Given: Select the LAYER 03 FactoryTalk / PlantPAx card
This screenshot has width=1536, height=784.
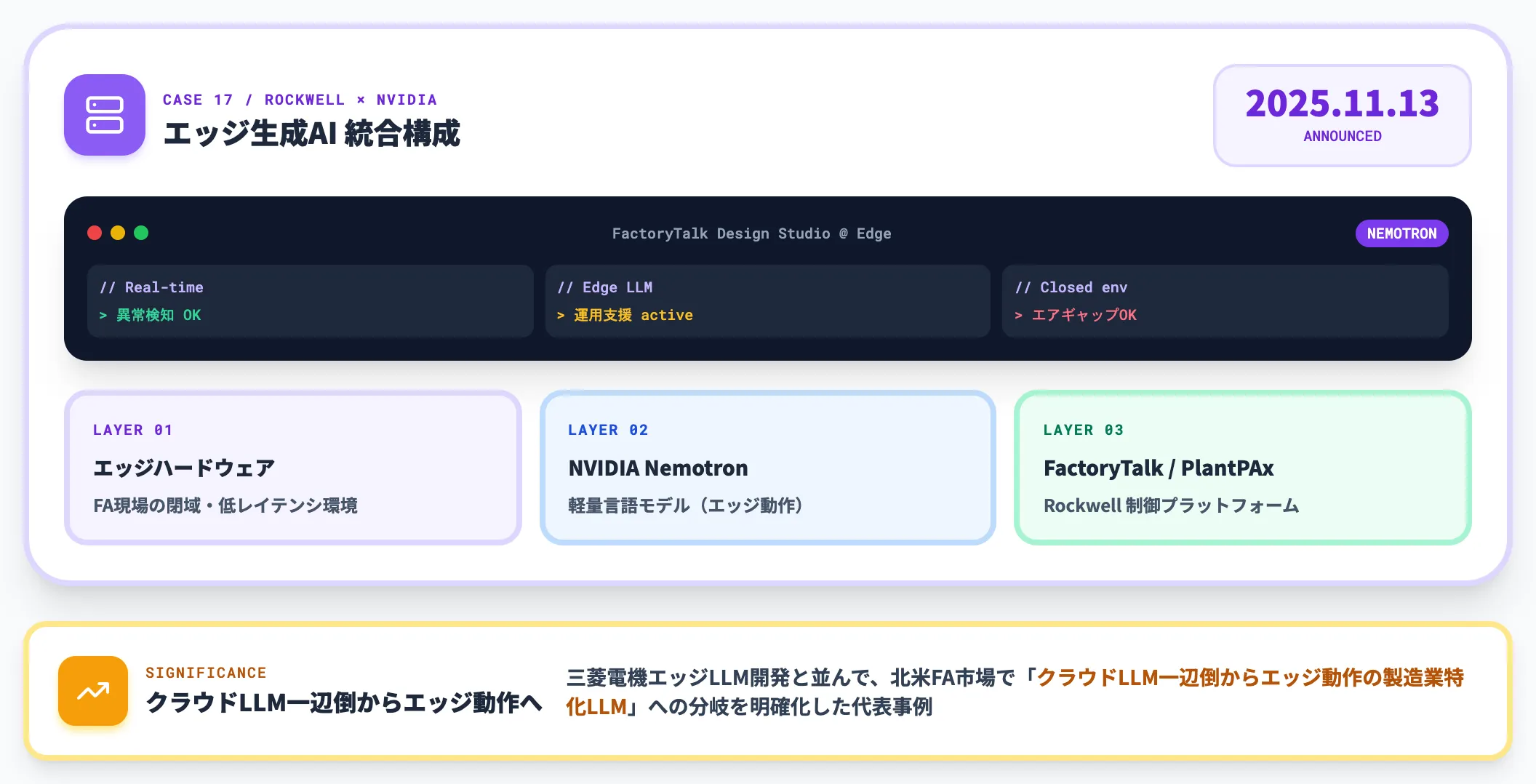Looking at the screenshot, I should click(x=1243, y=468).
